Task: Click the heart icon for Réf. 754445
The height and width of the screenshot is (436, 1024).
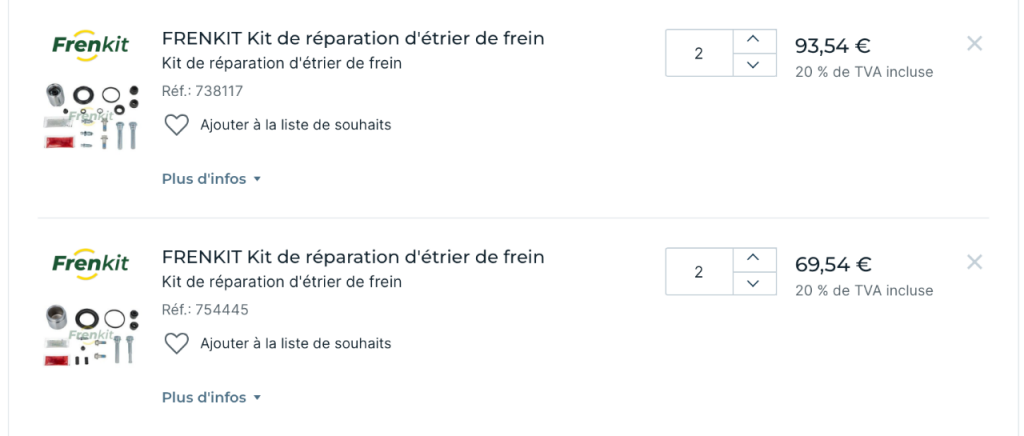Action: [176, 343]
